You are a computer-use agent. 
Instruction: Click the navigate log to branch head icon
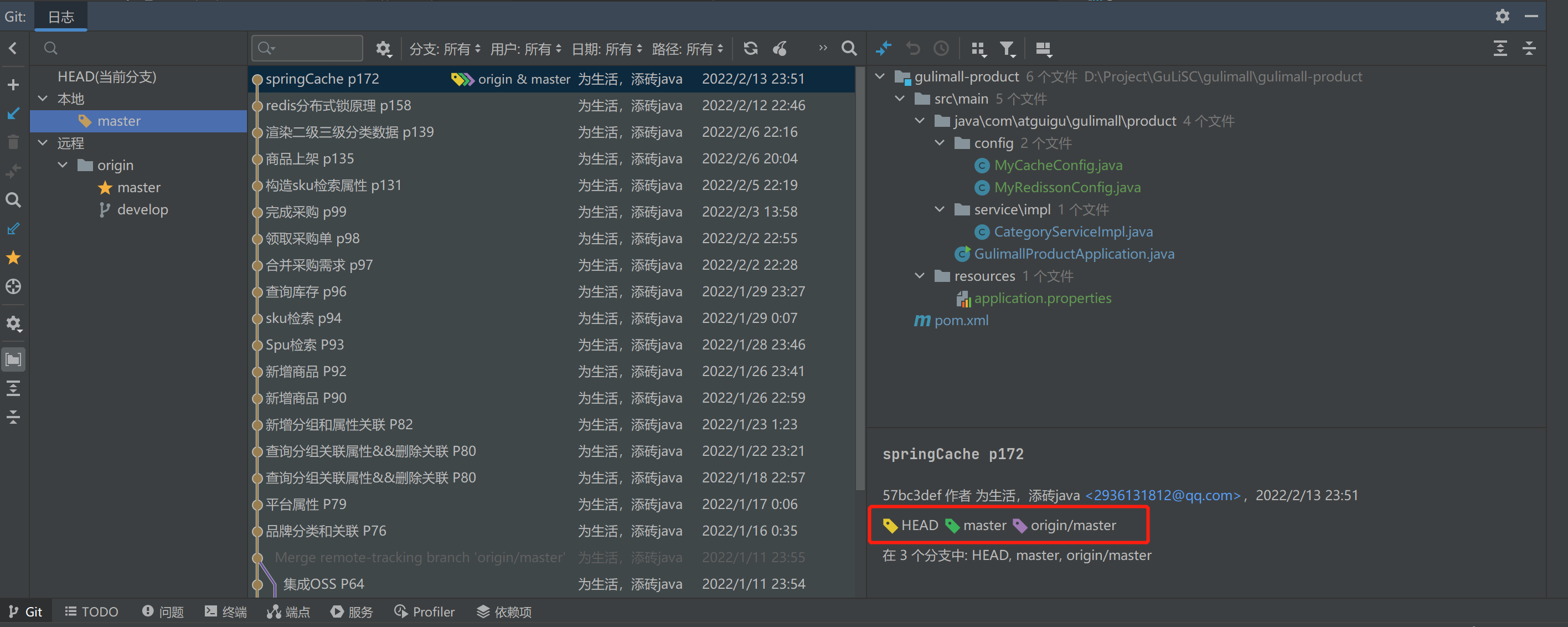13,286
